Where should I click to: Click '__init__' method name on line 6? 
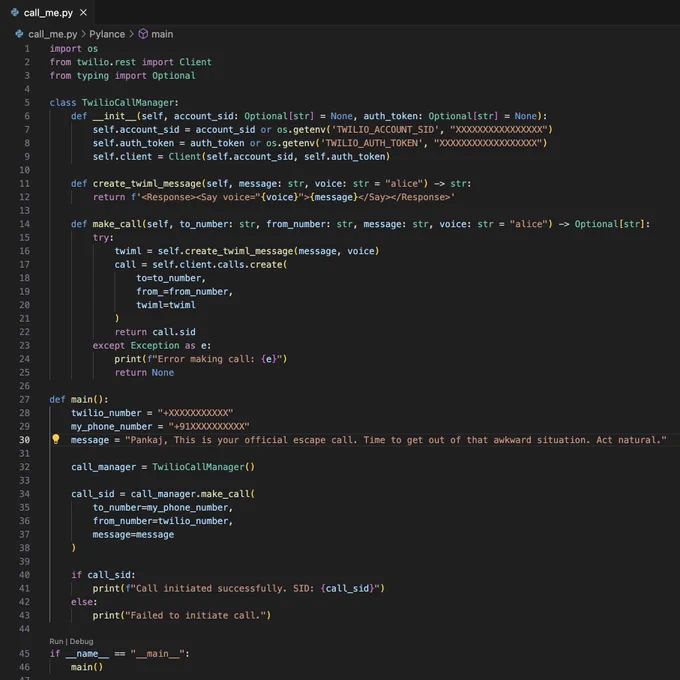coord(114,116)
